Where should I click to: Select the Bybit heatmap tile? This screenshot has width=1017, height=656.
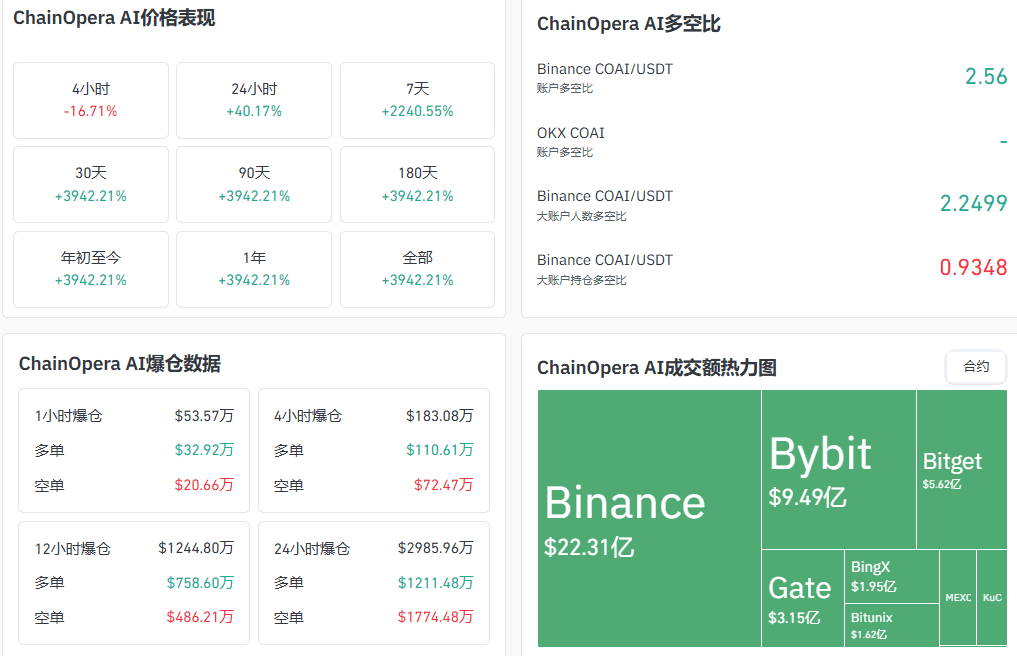click(x=838, y=469)
